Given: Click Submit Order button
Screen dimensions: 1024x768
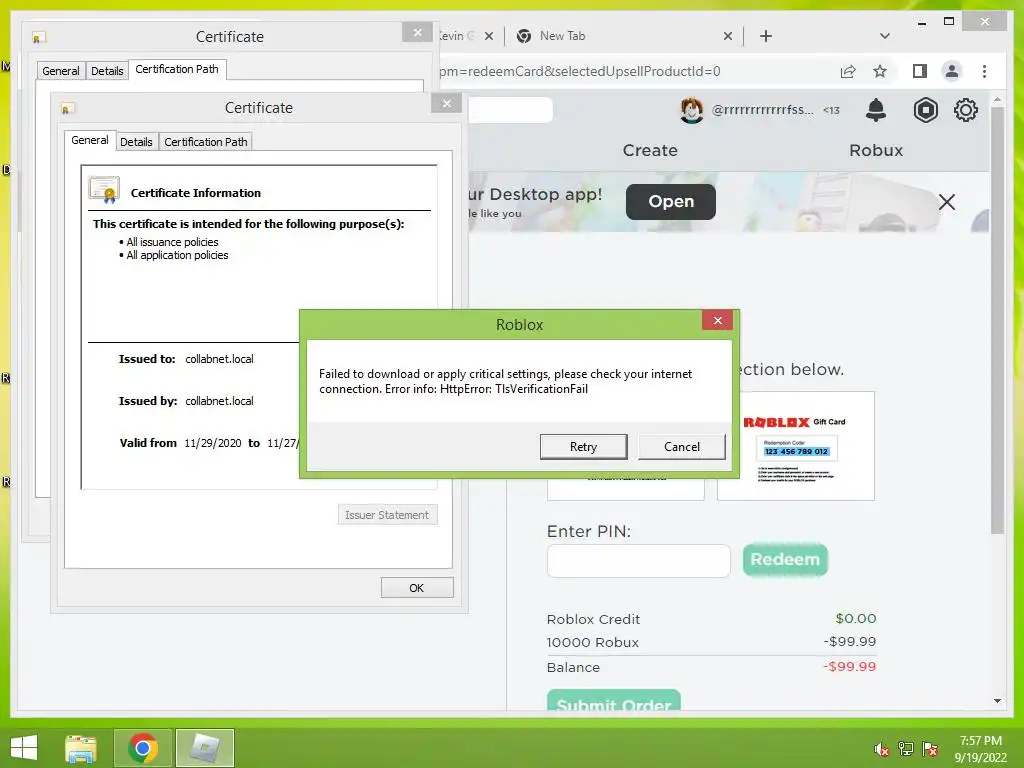Looking at the screenshot, I should point(614,700).
